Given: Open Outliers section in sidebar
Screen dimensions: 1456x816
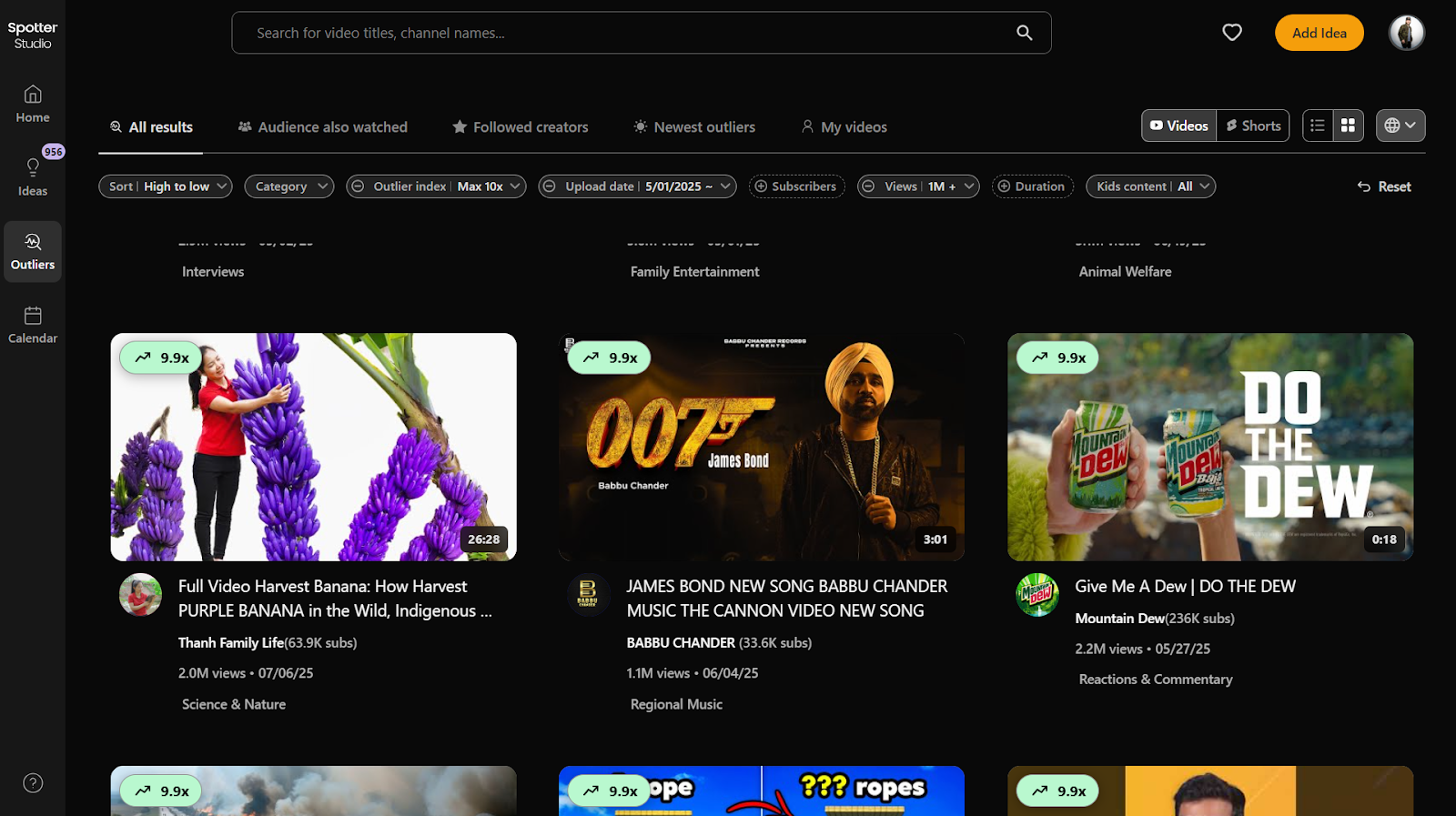Looking at the screenshot, I should pos(33,251).
